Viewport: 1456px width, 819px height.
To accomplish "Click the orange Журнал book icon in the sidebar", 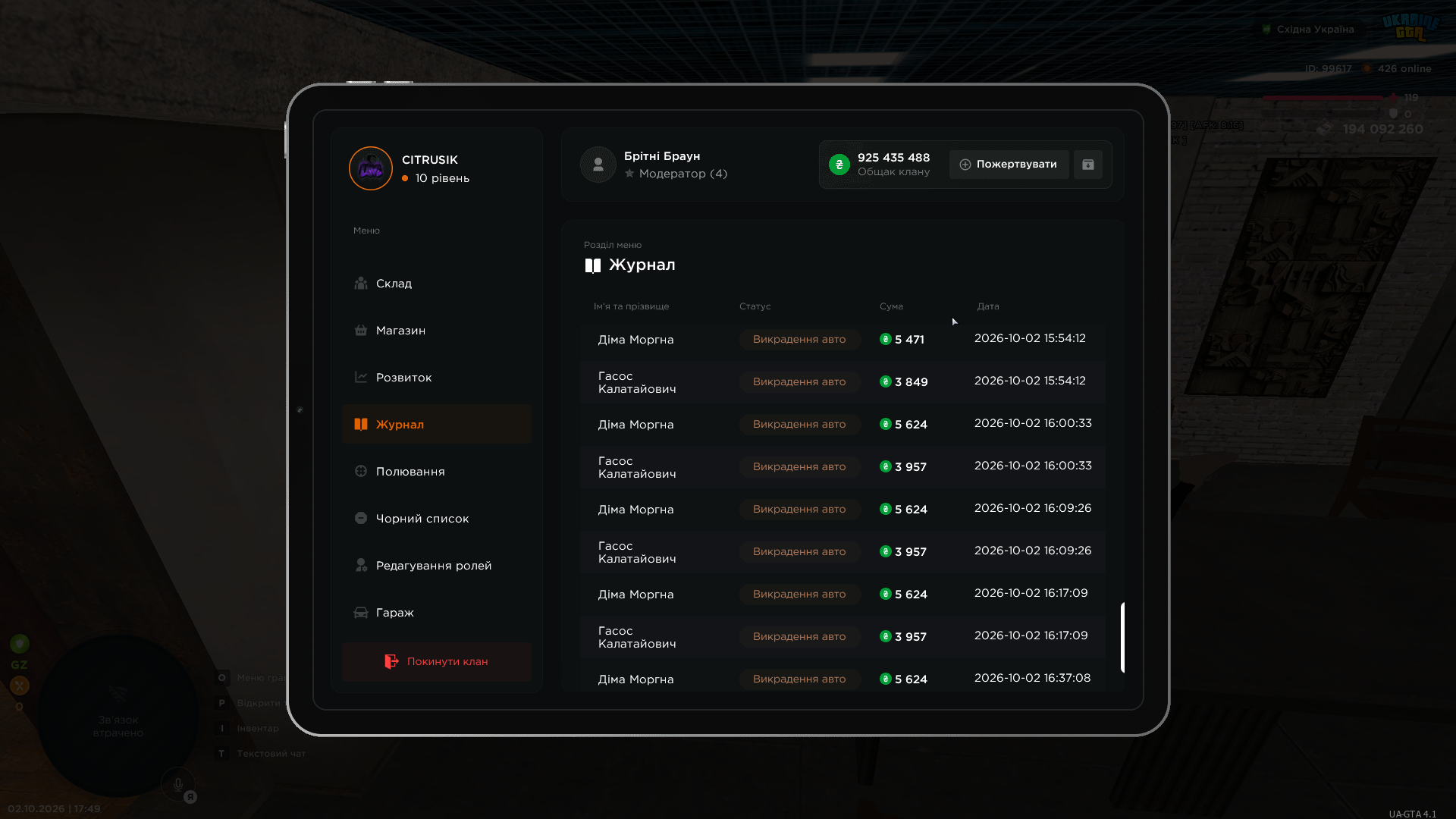I will coord(361,425).
